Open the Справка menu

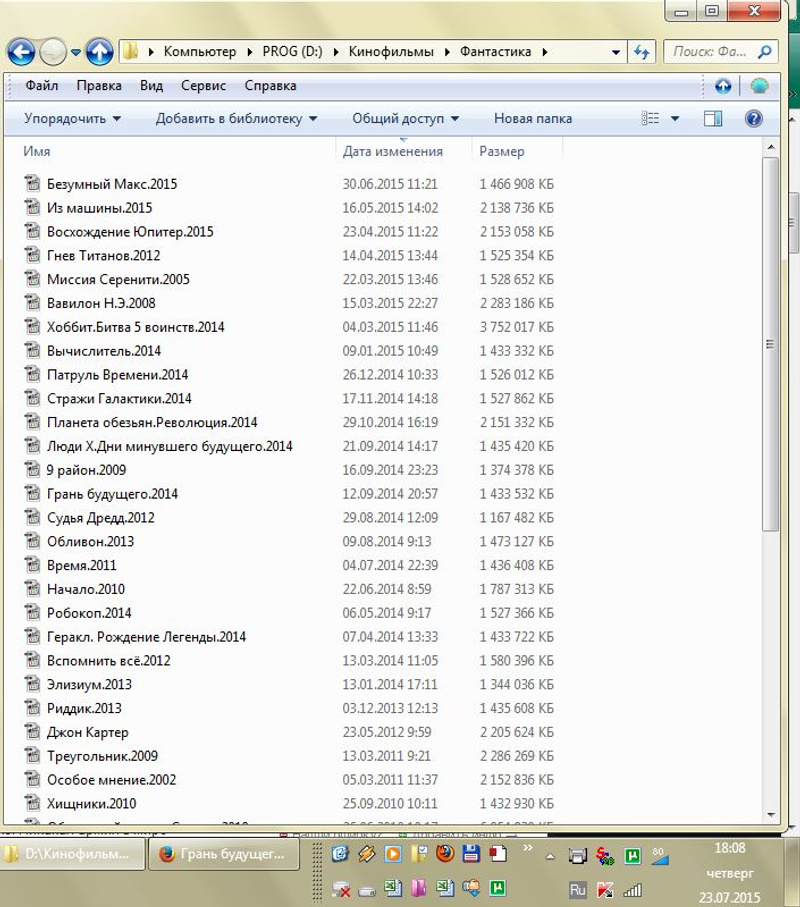(270, 86)
